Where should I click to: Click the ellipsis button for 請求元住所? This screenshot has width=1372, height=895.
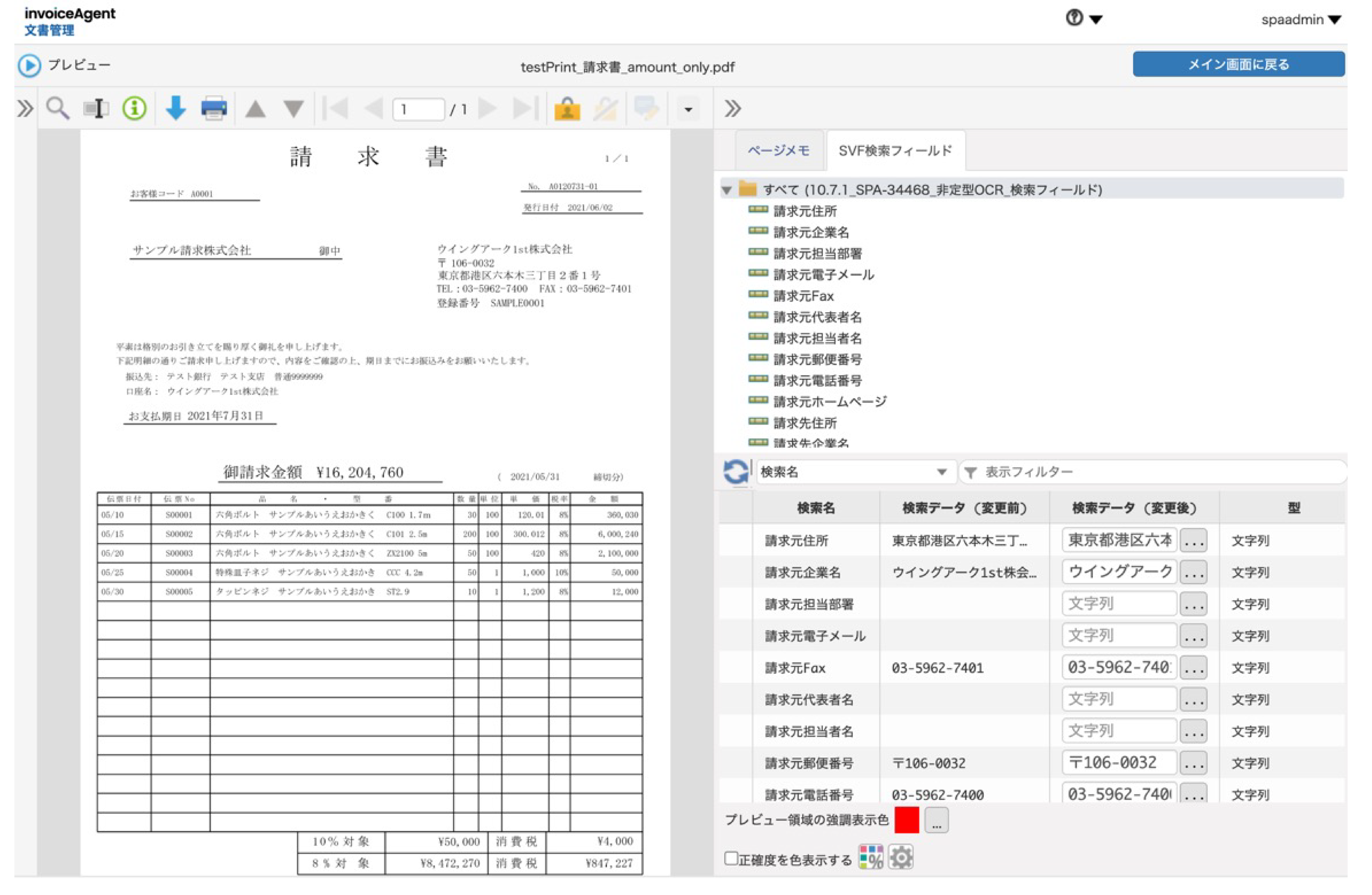pyautogui.click(x=1193, y=541)
